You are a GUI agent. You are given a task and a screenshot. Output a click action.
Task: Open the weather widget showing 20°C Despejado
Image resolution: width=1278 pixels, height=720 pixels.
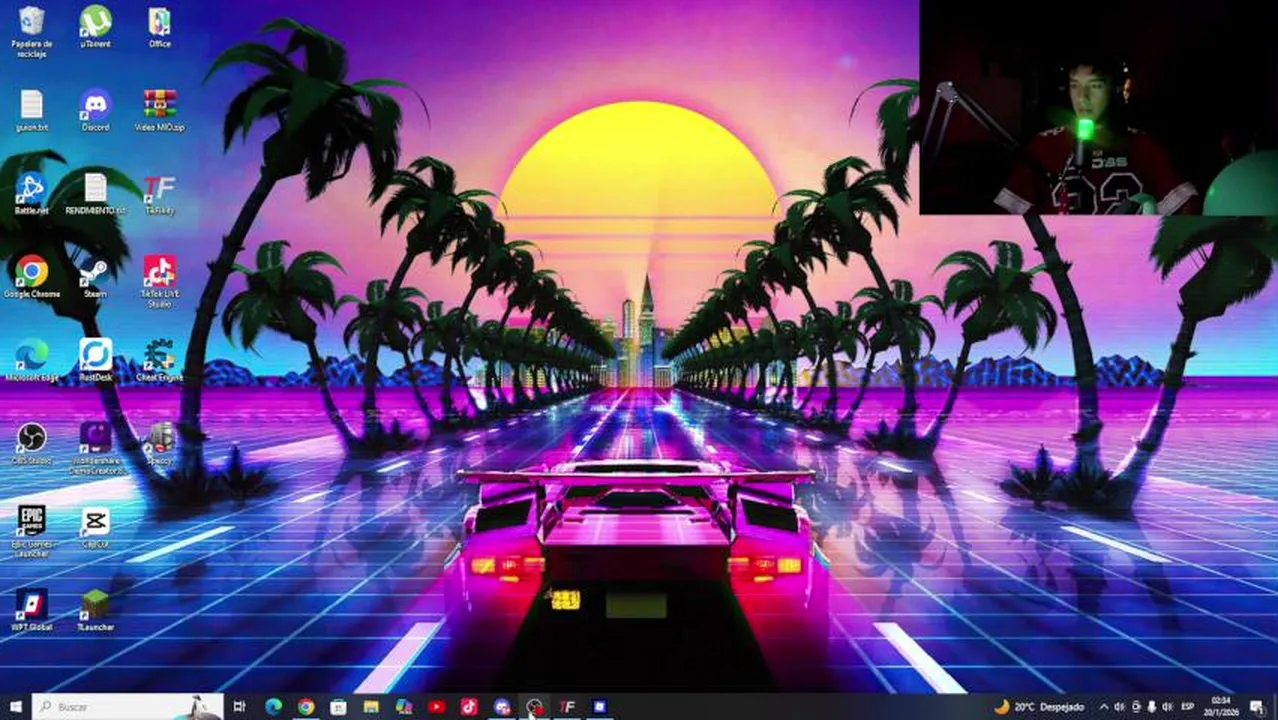[1039, 707]
